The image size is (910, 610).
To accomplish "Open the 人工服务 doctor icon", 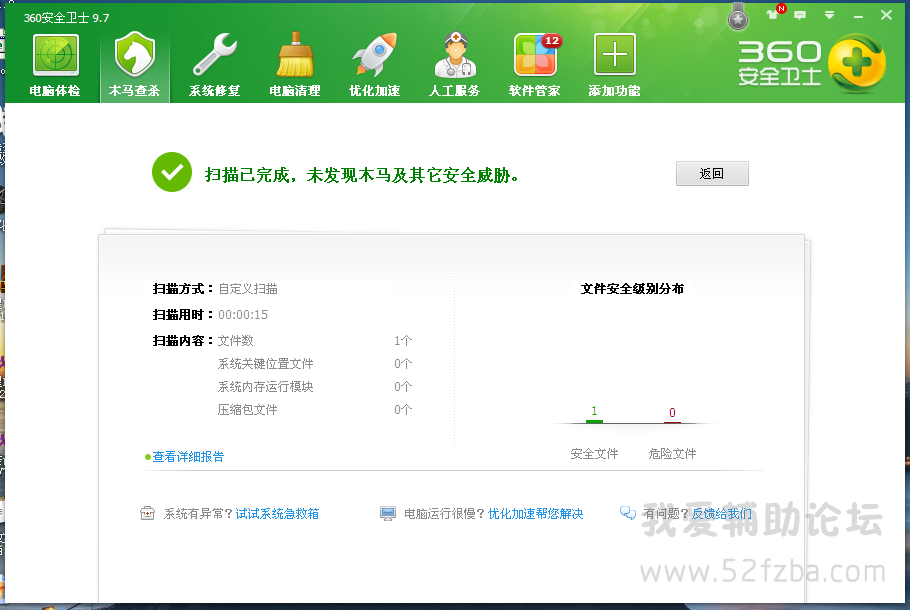I will pos(454,64).
